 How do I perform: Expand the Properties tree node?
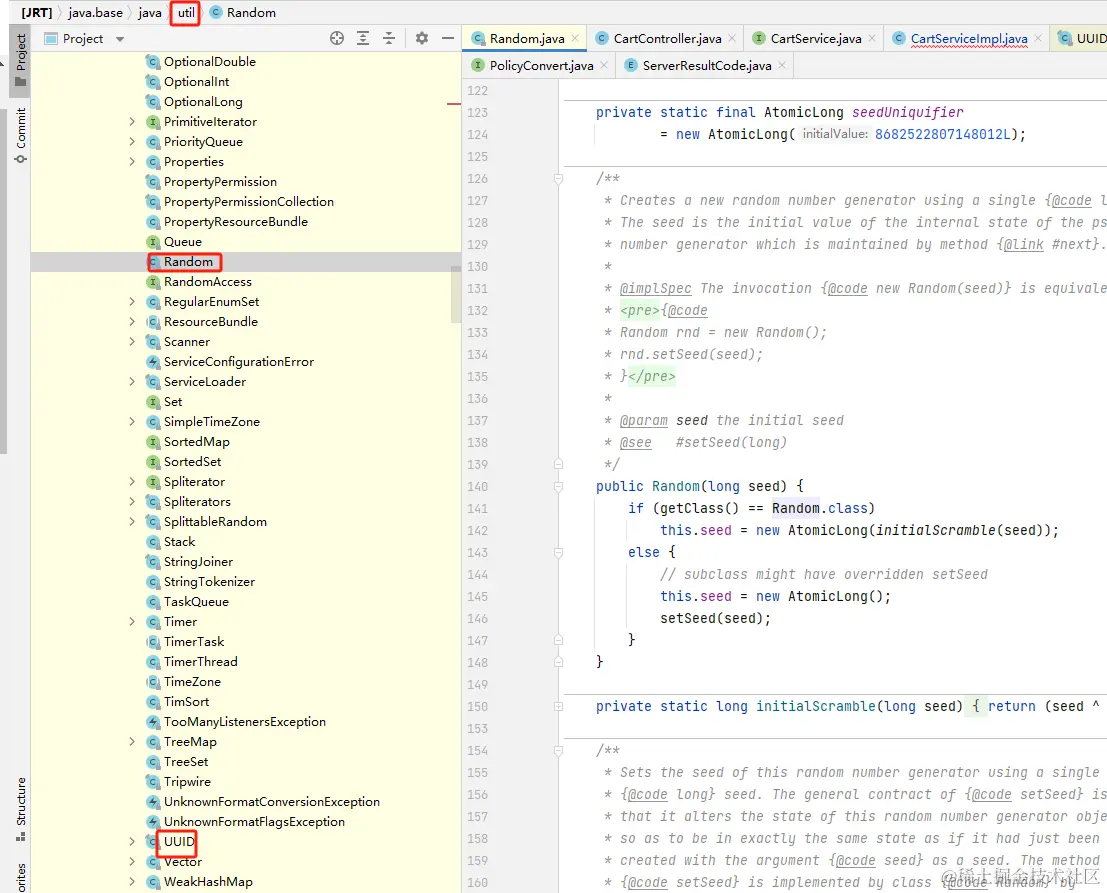coord(132,162)
